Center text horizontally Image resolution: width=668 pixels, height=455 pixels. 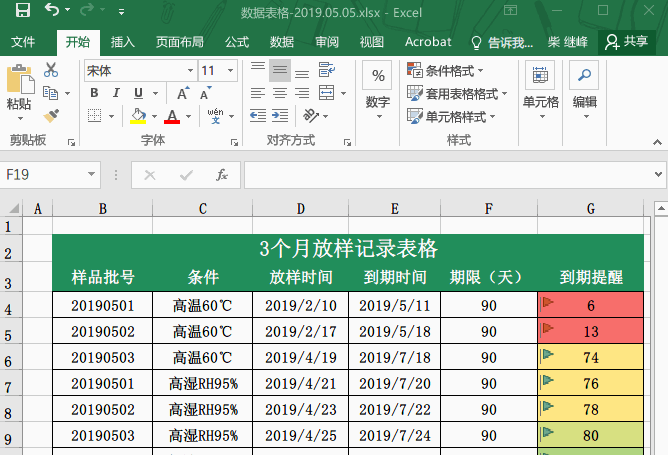(x=280, y=93)
